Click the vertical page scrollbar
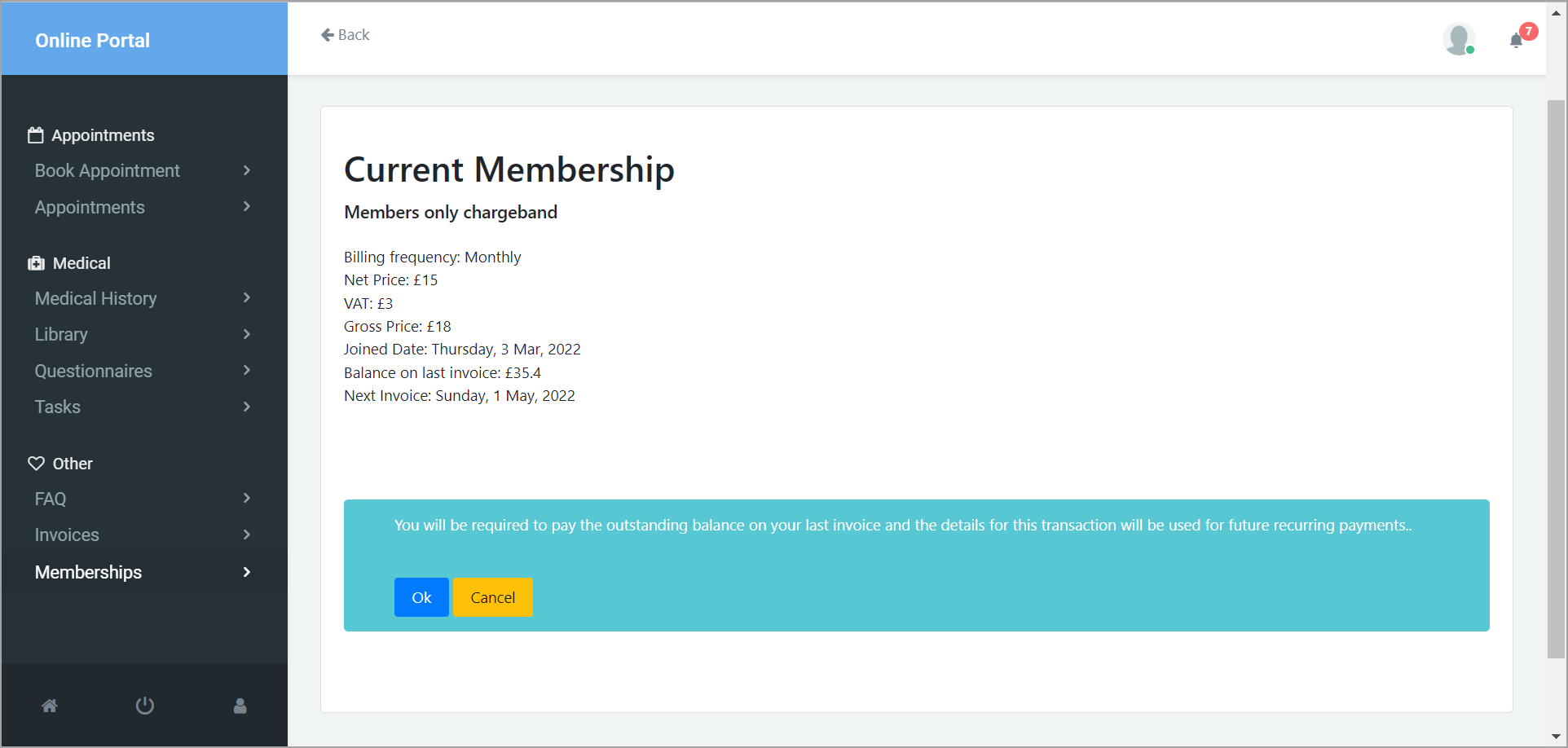Screen dimensions: 1568x748 point(1556,379)
